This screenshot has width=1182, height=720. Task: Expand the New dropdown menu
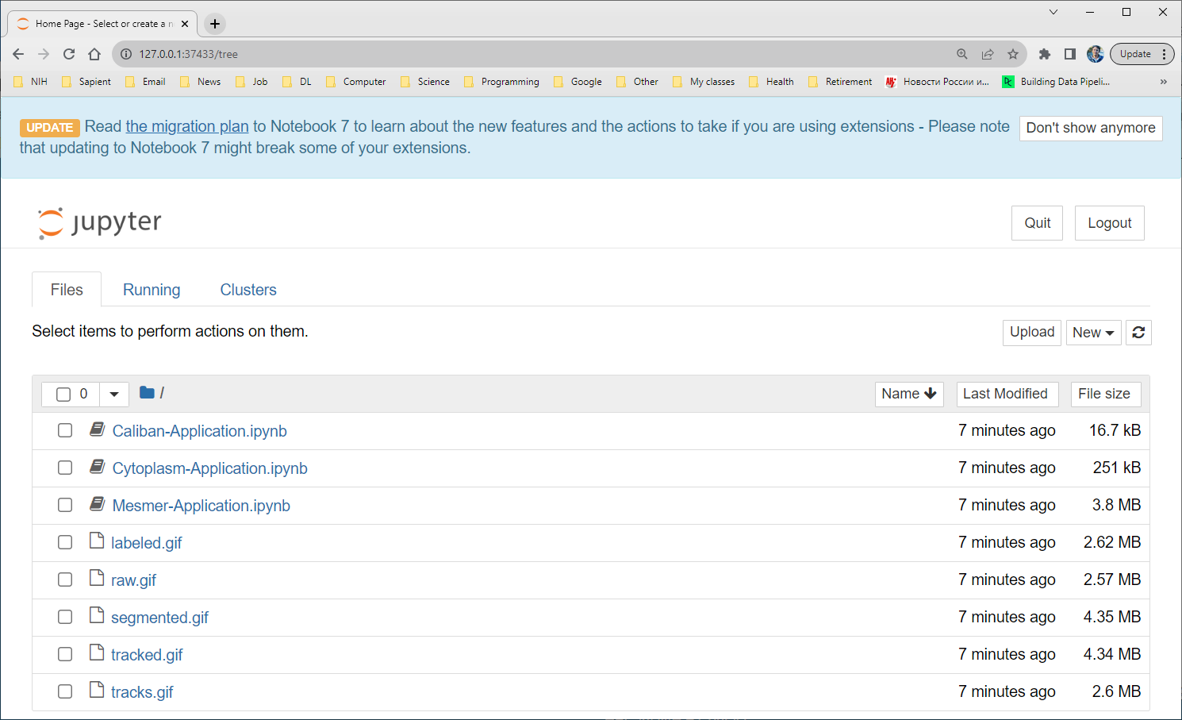coord(1092,333)
